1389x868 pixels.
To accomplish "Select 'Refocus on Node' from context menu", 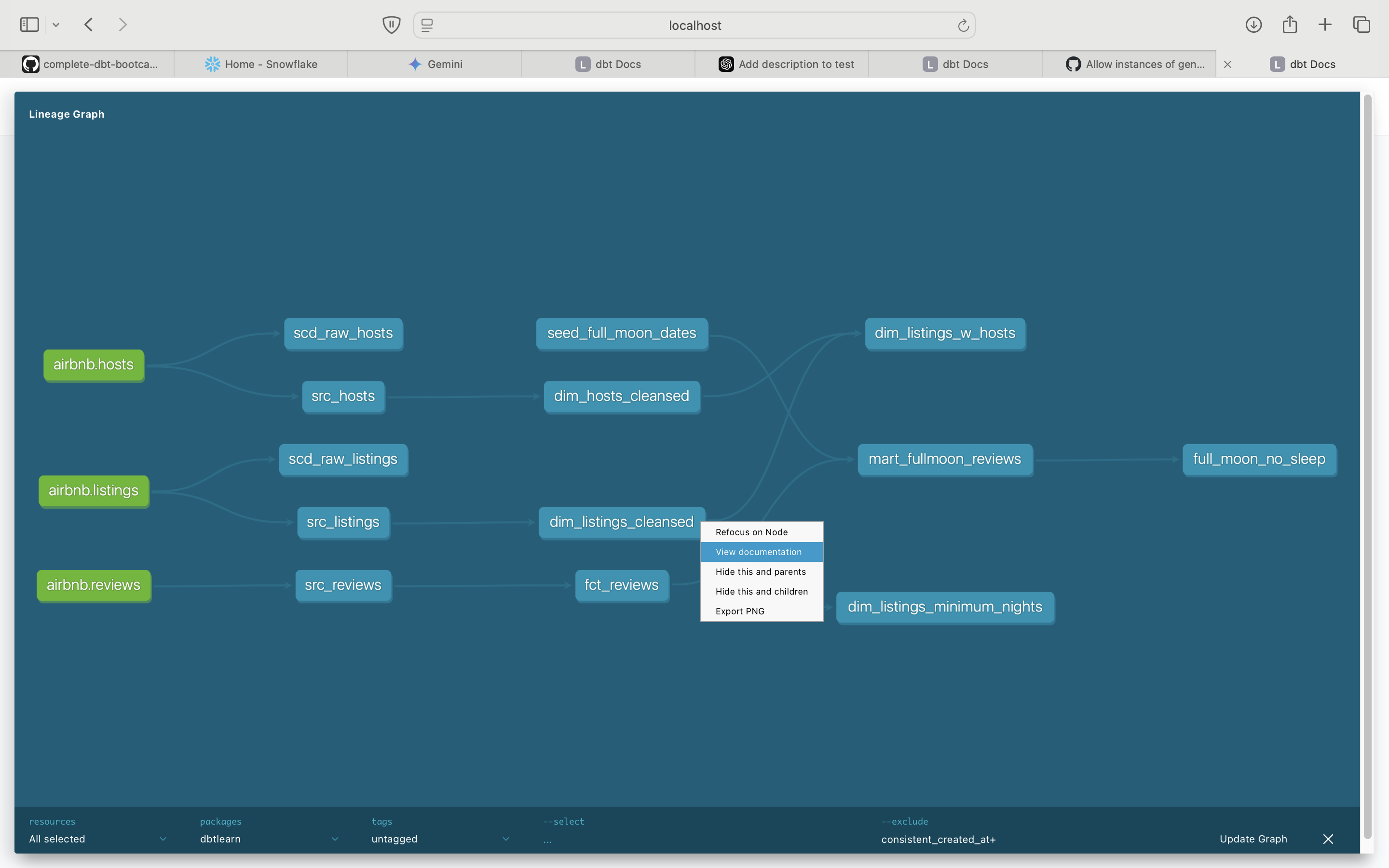I will pos(752,531).
